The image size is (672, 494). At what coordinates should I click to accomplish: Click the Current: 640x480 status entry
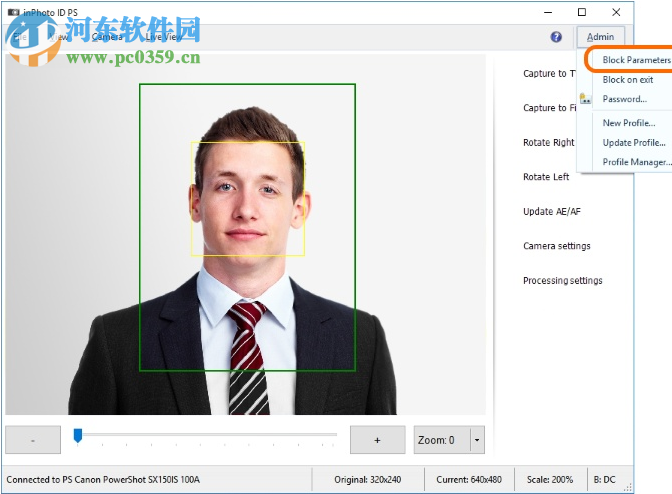469,479
